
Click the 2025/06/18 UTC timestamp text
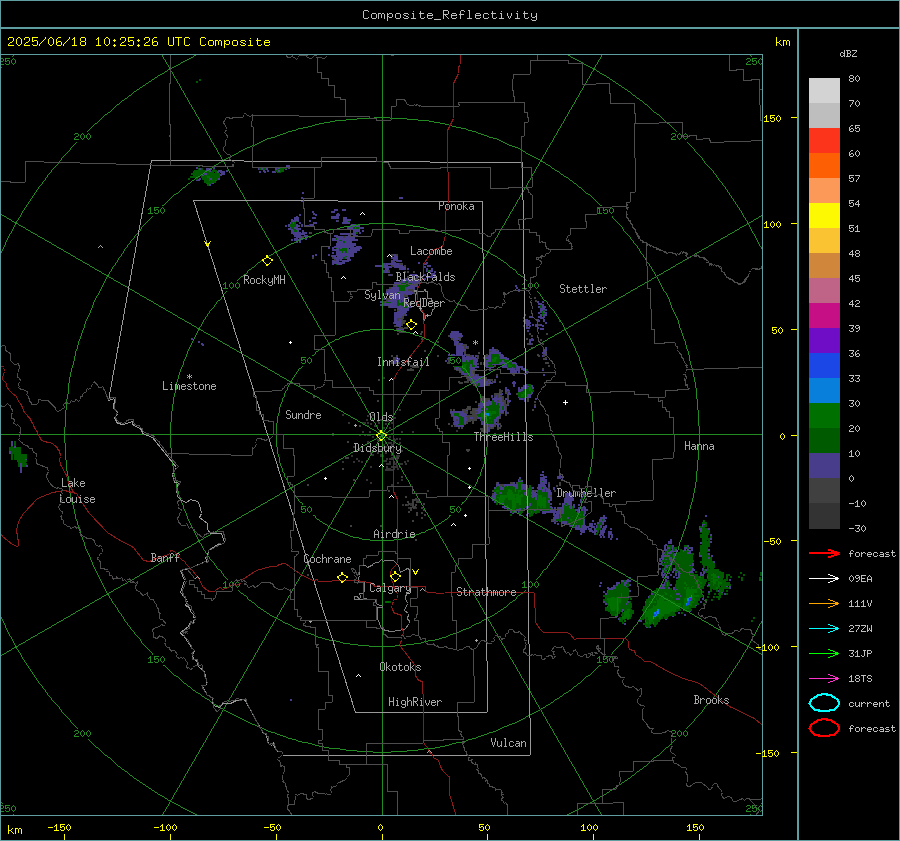point(138,42)
